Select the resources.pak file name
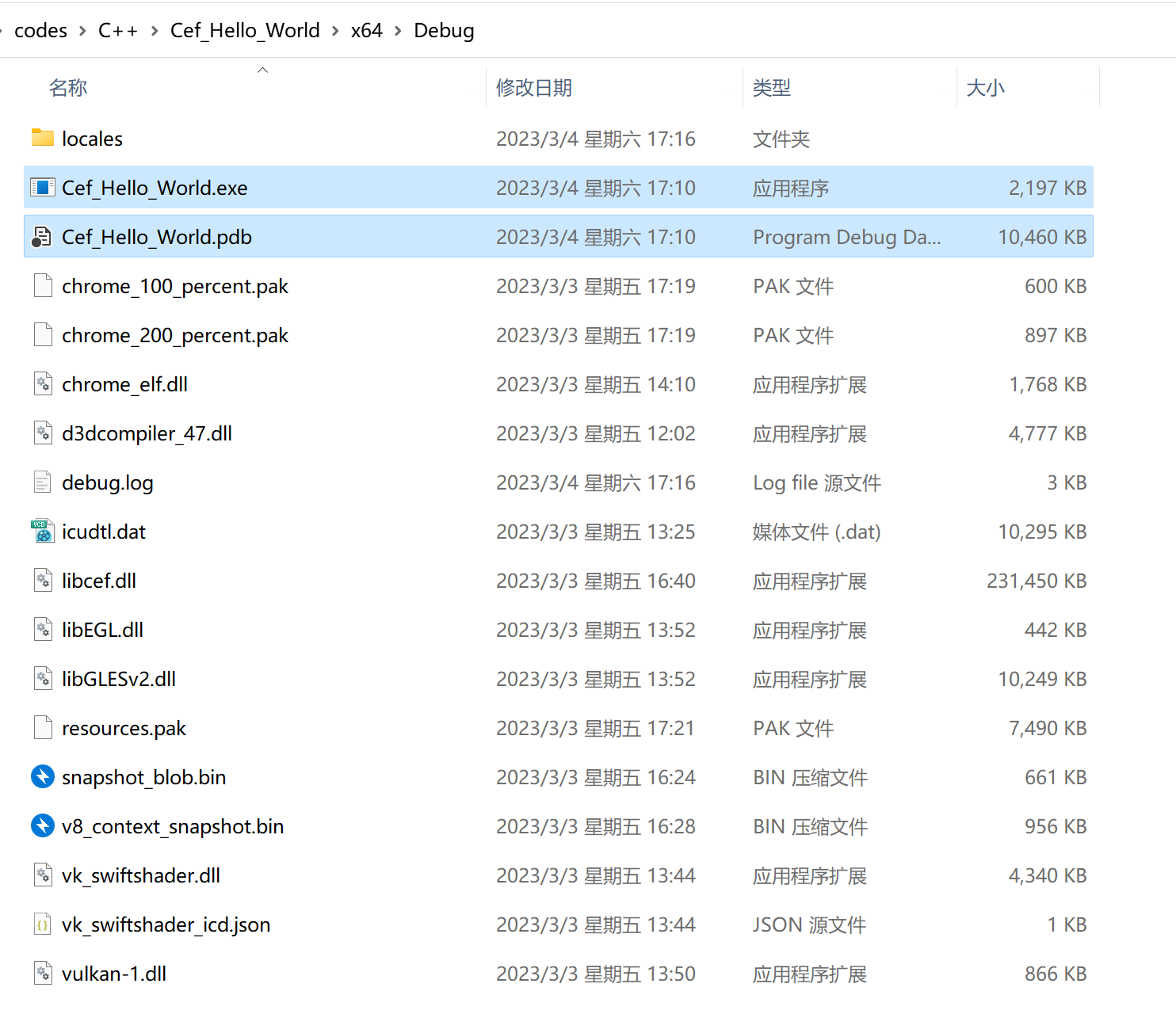 [x=124, y=728]
